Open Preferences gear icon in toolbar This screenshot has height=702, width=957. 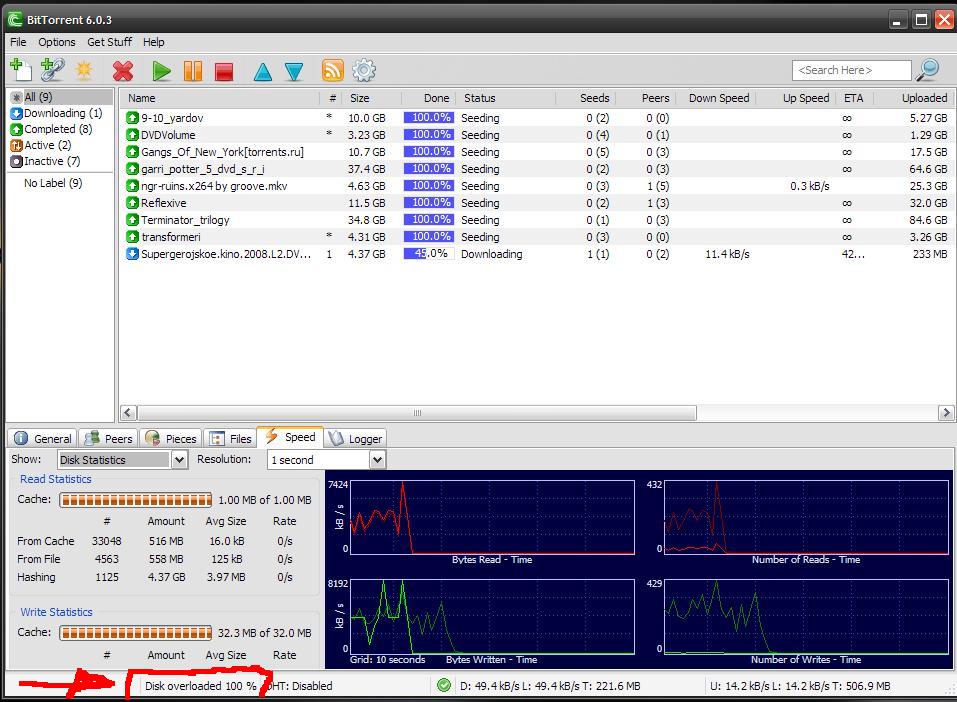pos(364,70)
